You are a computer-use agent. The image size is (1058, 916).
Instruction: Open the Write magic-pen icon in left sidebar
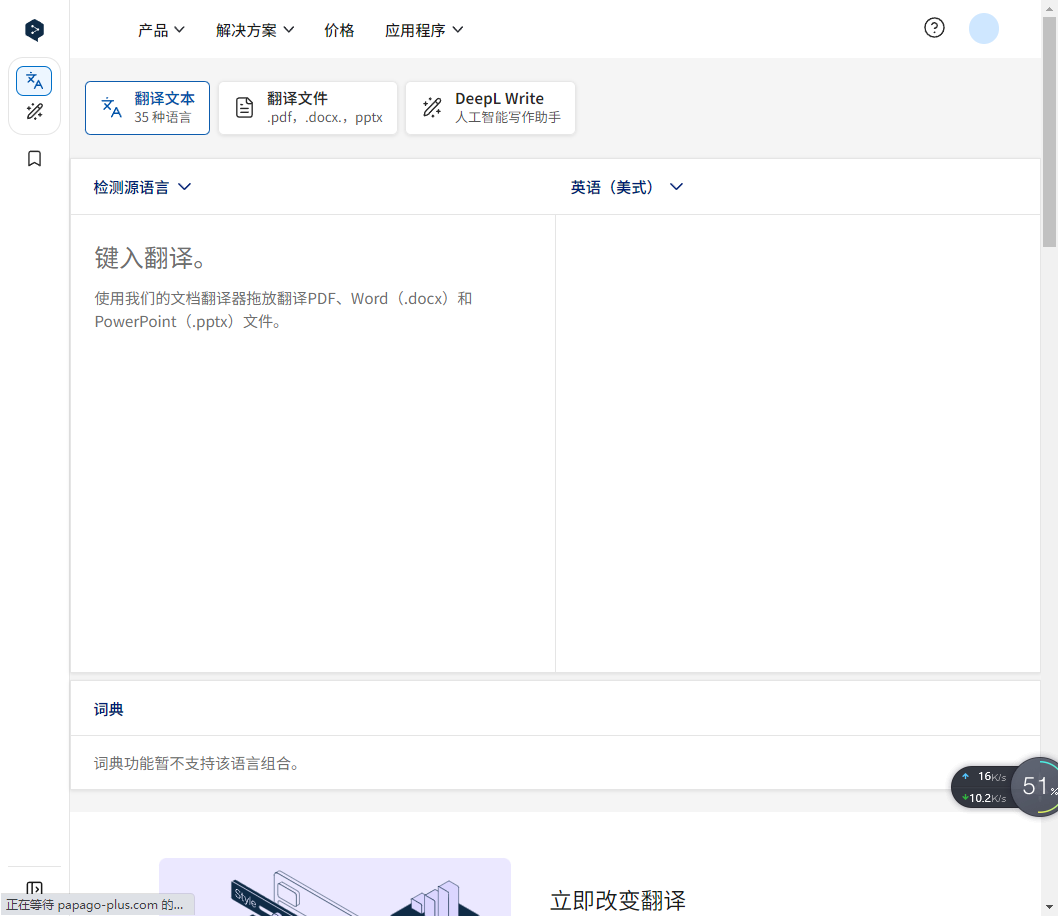point(34,111)
